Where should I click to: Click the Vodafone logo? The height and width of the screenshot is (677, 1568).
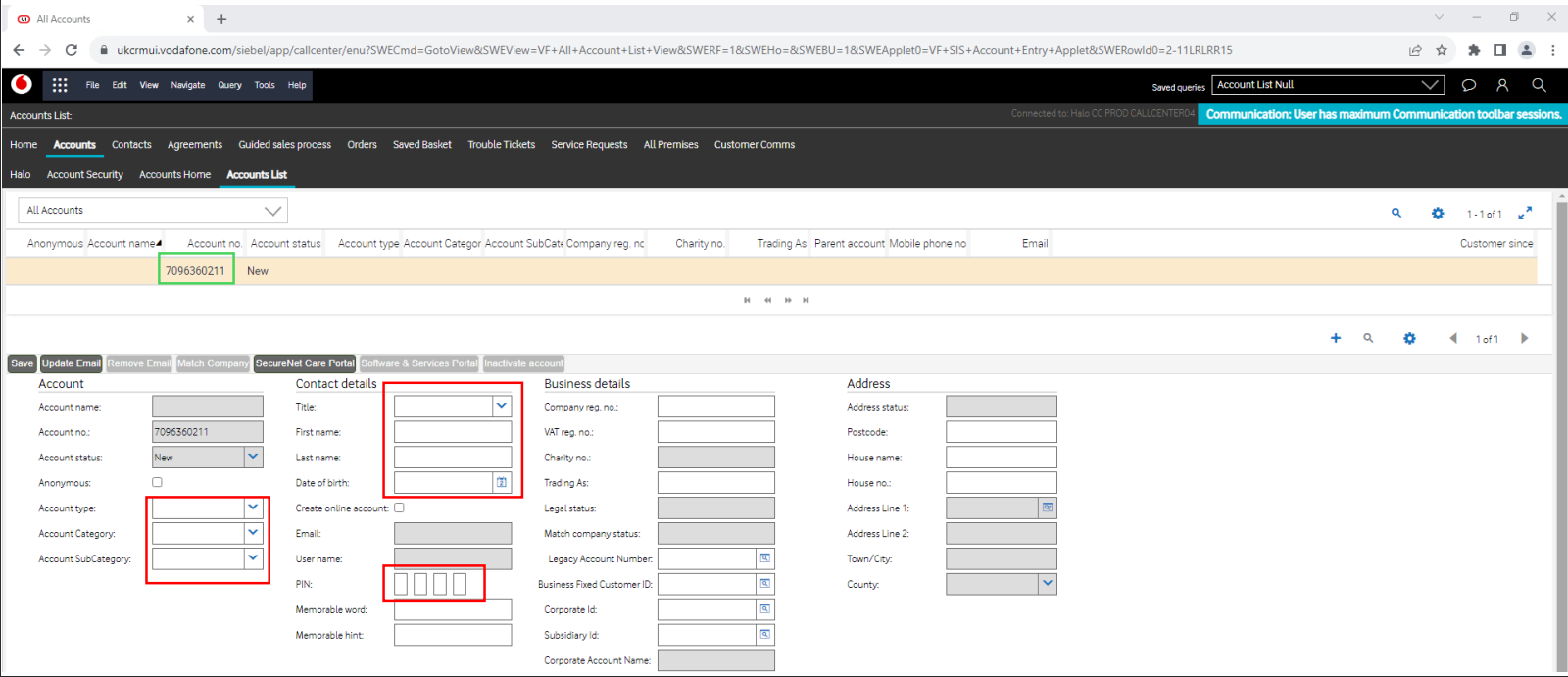point(22,85)
